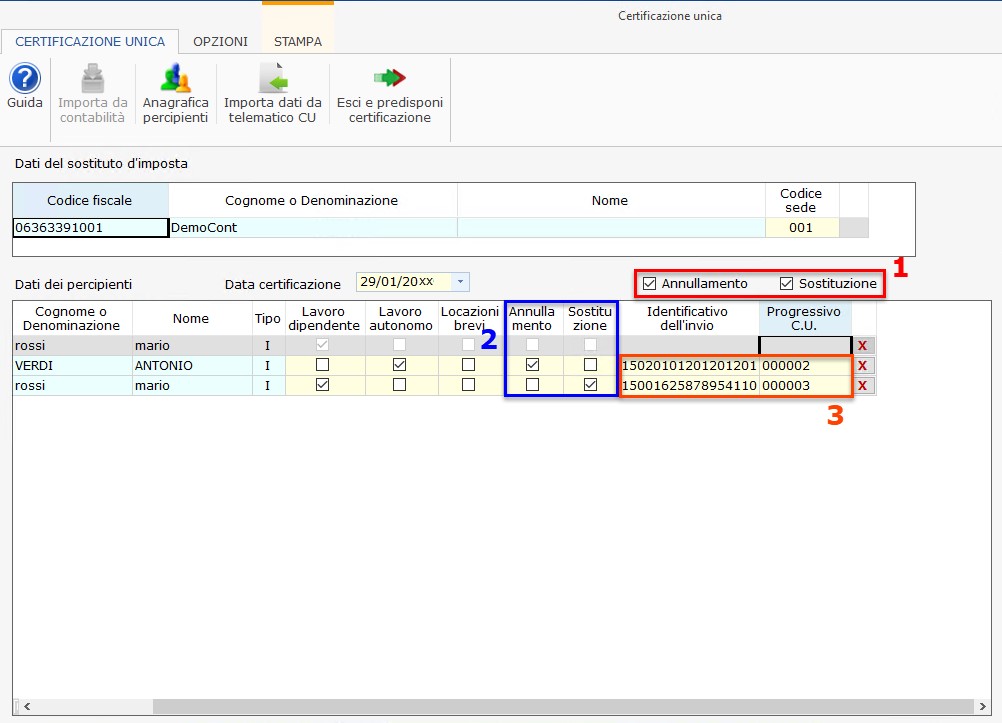Viewport: 1002px width, 723px height.
Task: Select the empty Progressivo C.U. cell with black border
Action: pos(805,345)
